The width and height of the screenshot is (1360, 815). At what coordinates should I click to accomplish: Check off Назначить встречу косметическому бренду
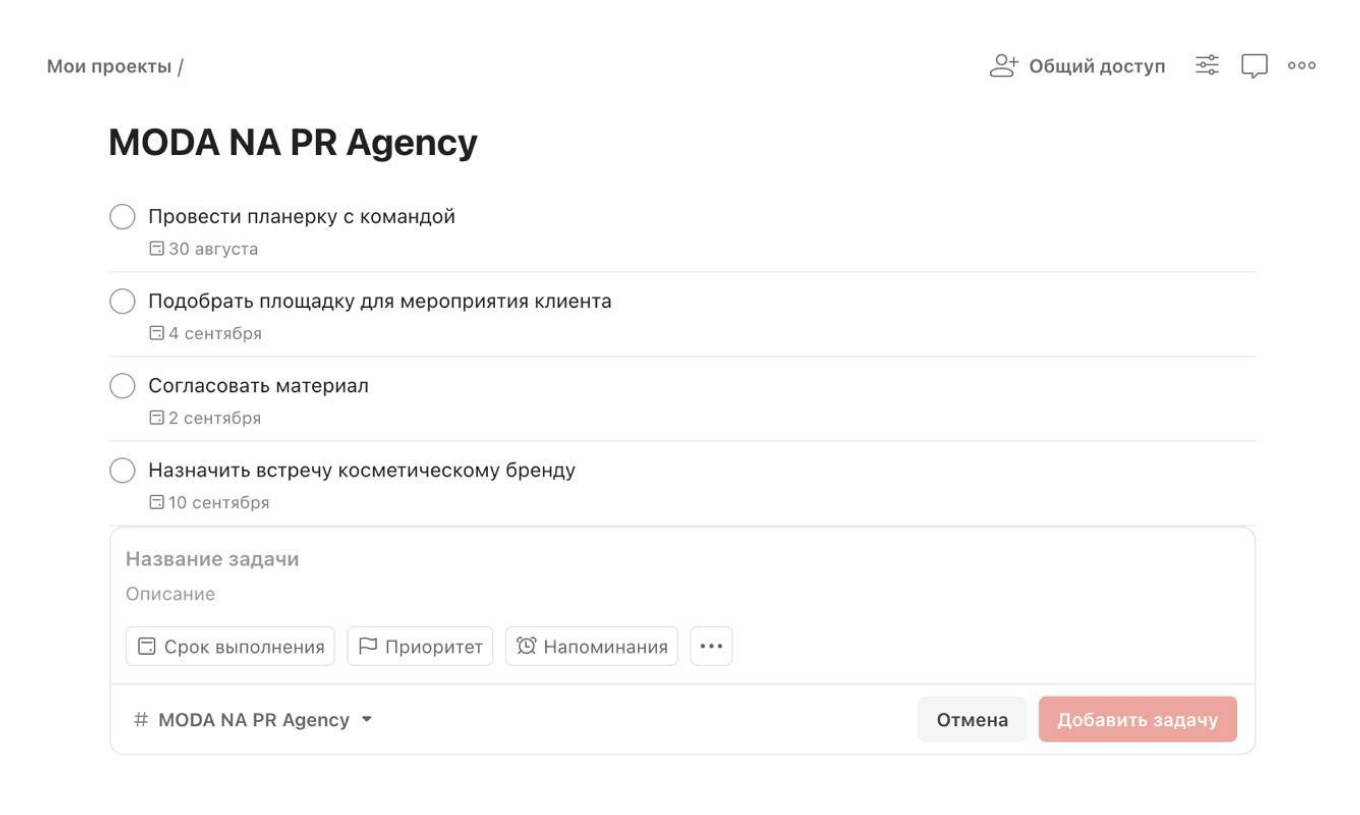122,470
